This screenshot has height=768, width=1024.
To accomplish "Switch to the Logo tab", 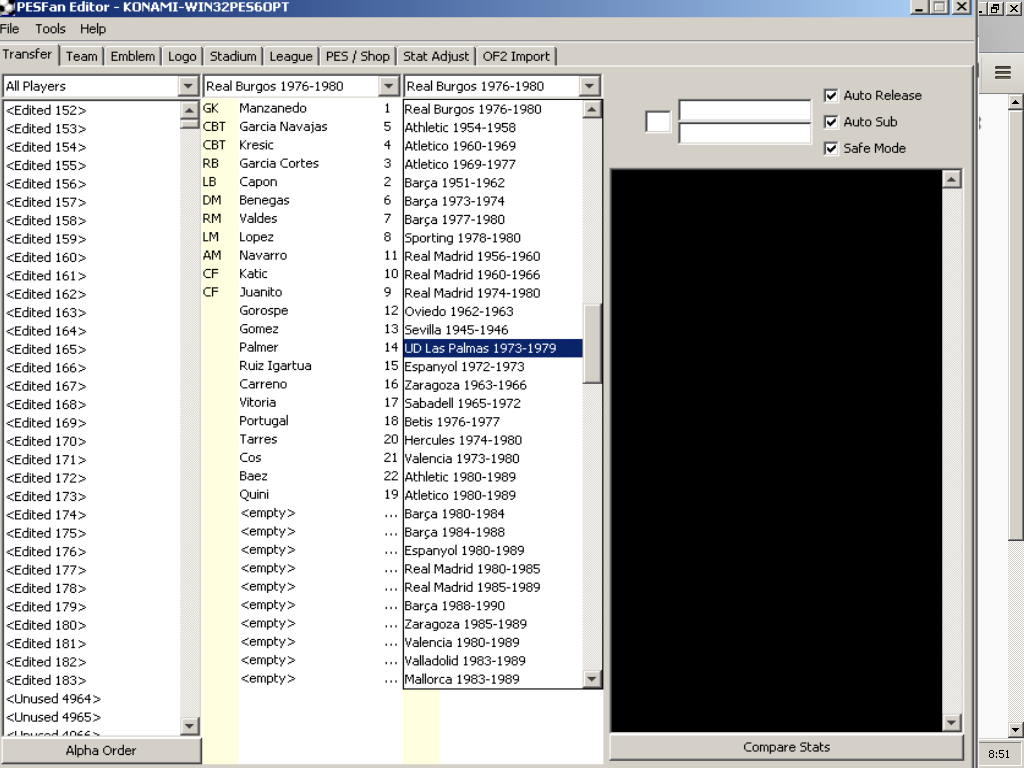I will (x=182, y=56).
